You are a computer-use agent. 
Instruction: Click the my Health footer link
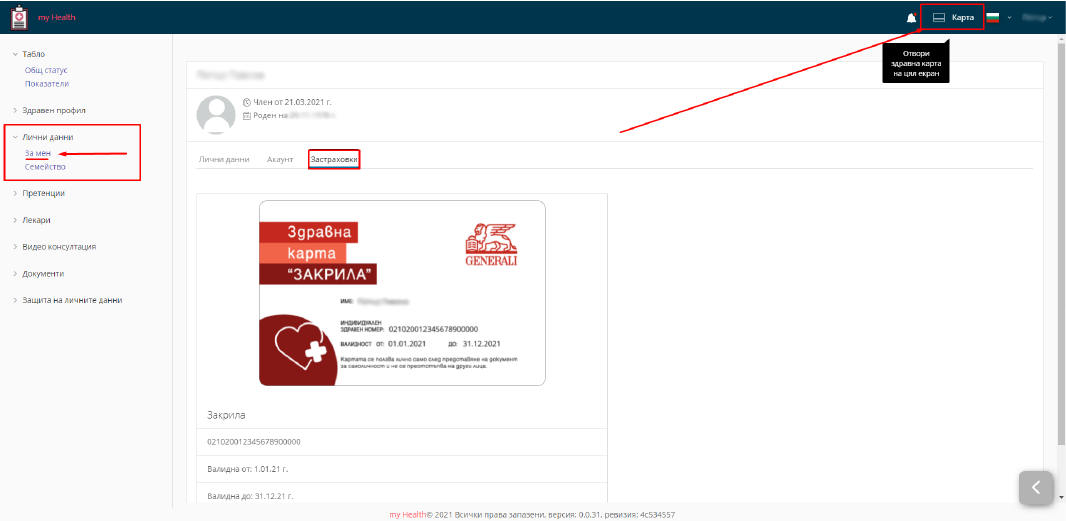click(x=407, y=515)
